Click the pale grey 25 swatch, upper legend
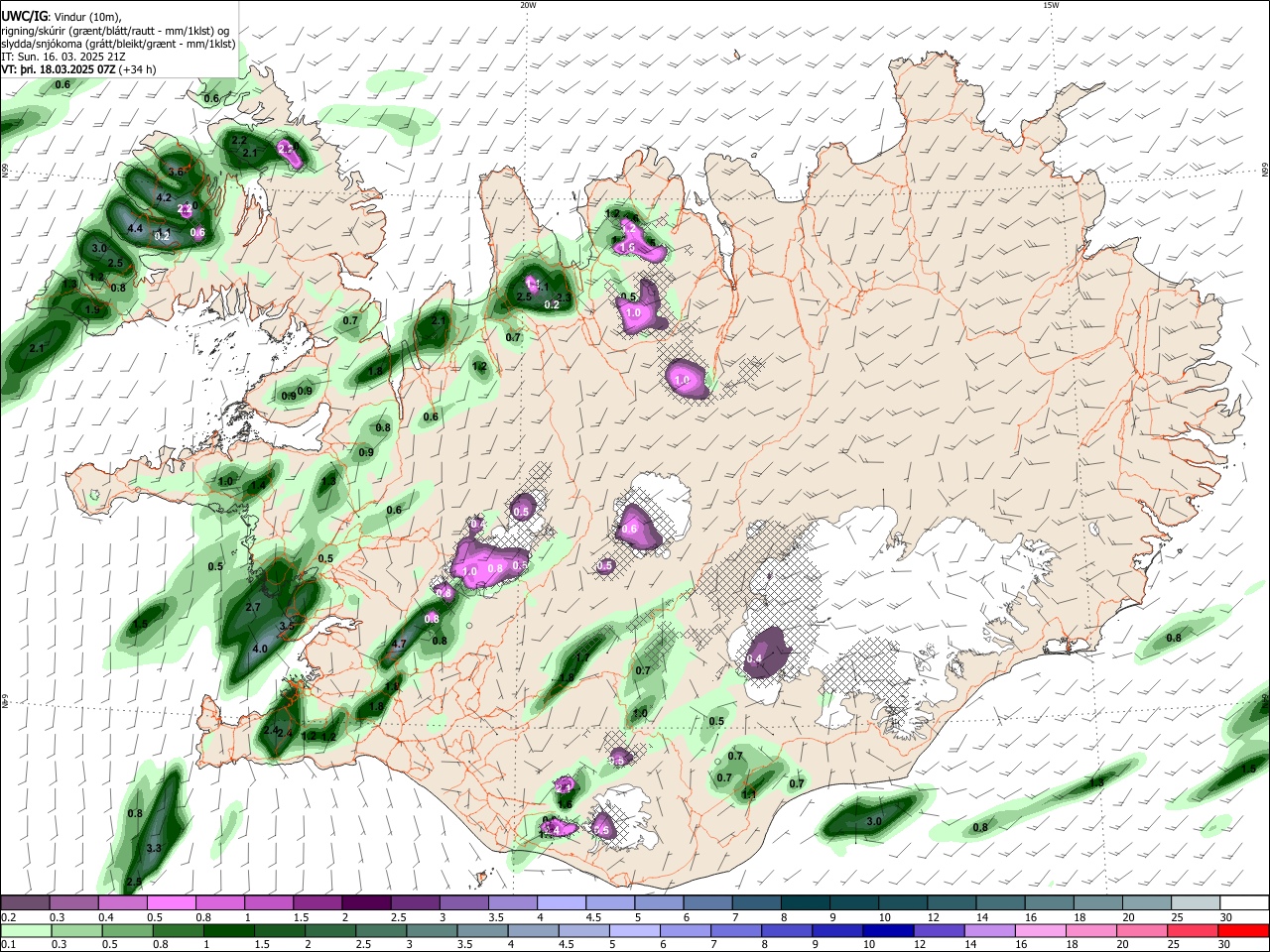Image resolution: width=1270 pixels, height=952 pixels. click(x=1196, y=902)
